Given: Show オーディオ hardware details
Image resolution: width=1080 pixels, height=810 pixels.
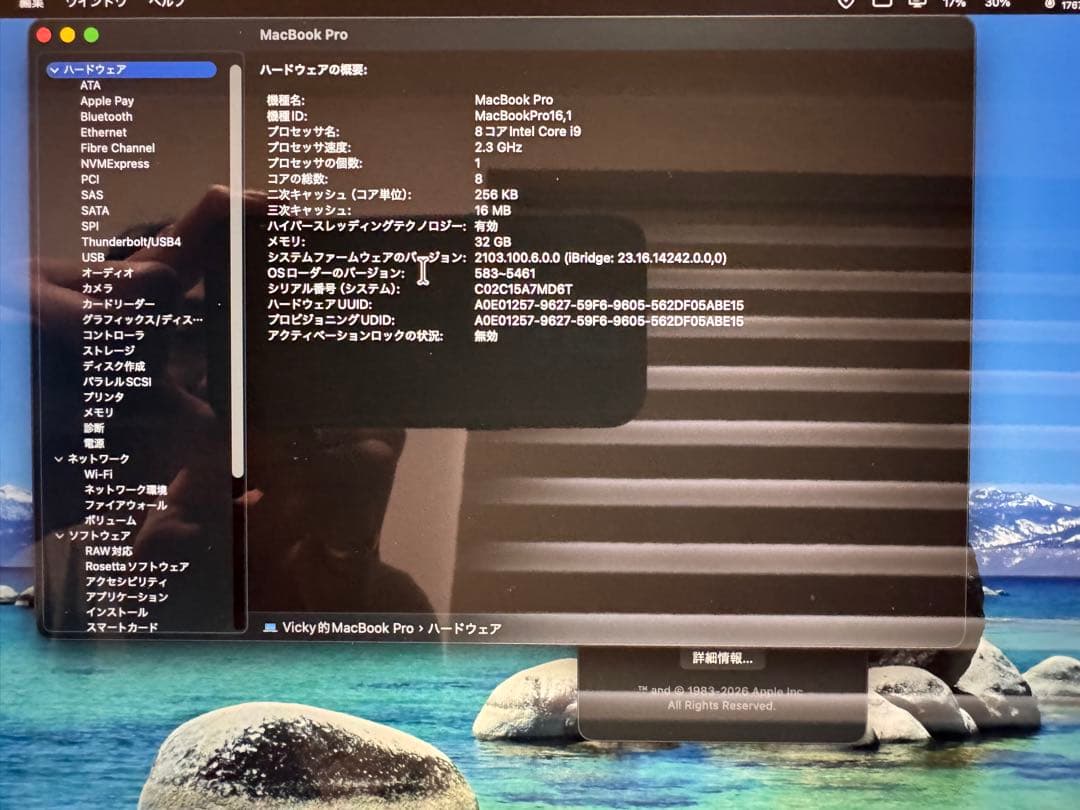Looking at the screenshot, I should pos(107,273).
